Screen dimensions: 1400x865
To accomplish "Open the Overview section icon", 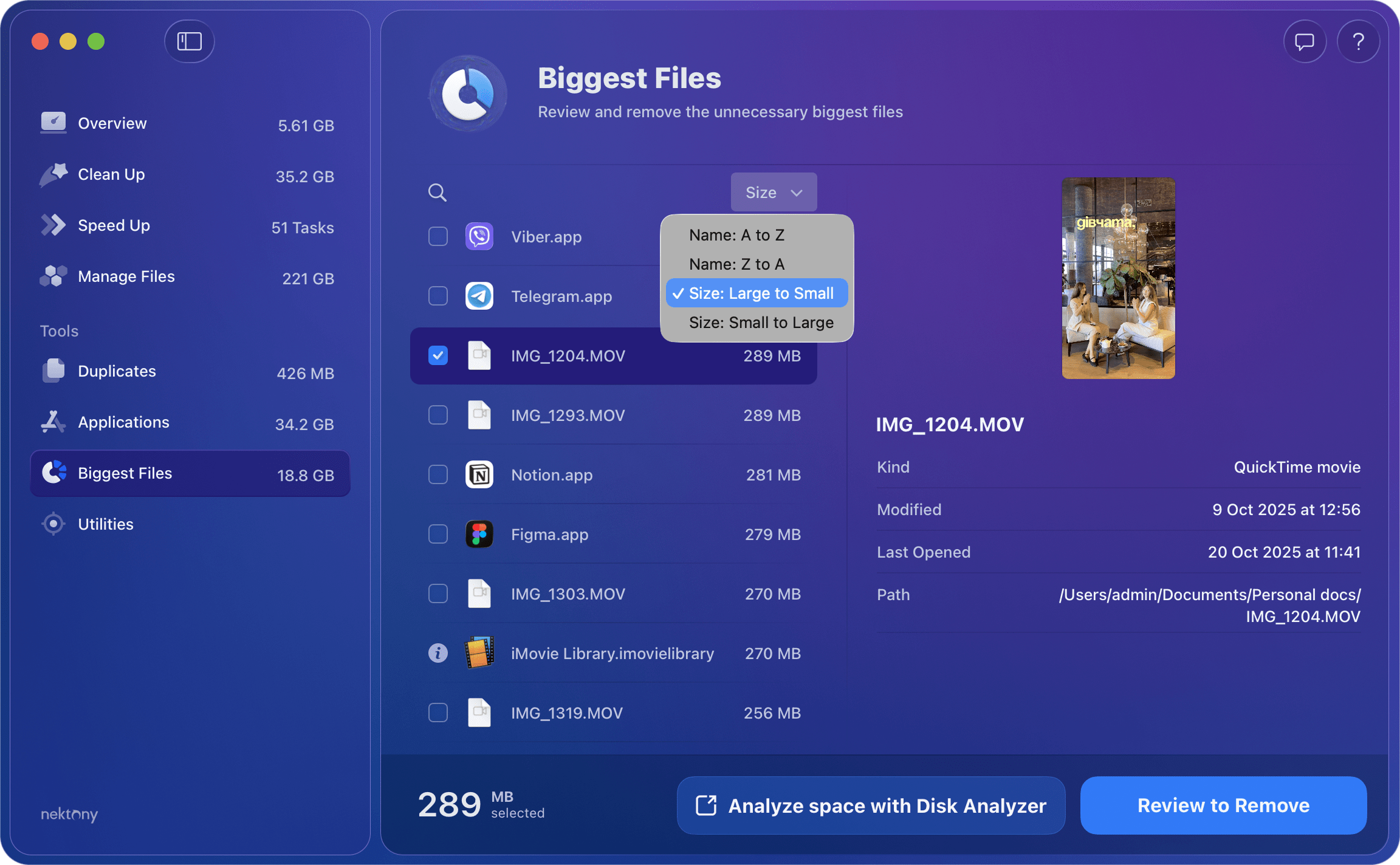I will pyautogui.click(x=53, y=123).
